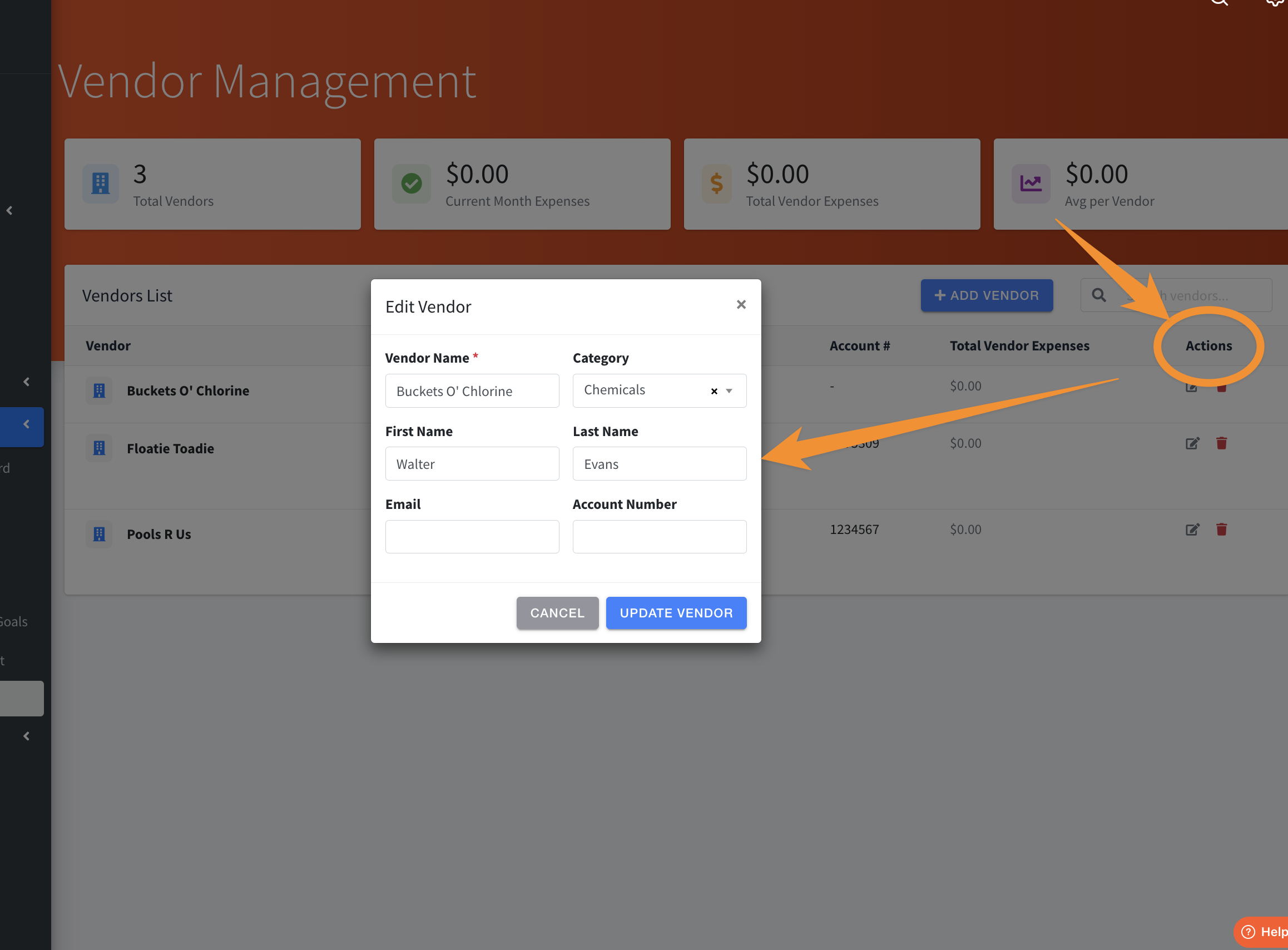Viewport: 1288px width, 950px height.
Task: Click delete trash icon for Pools R Us
Action: 1221,530
